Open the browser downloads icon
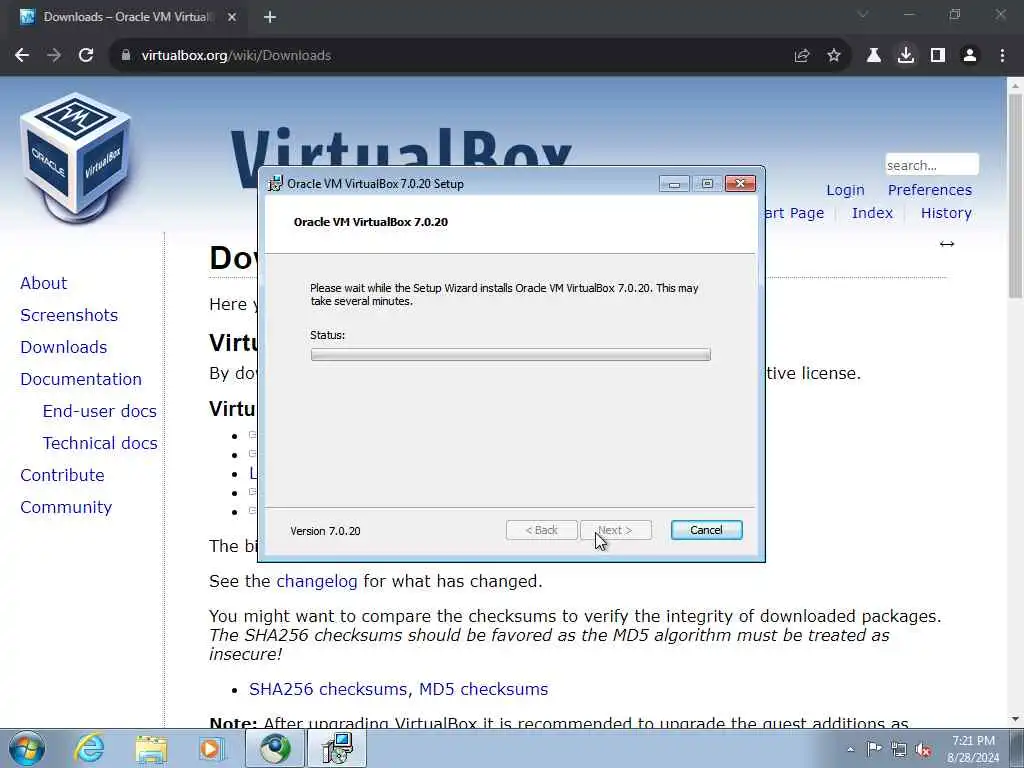Viewport: 1024px width, 768px height. (906, 56)
